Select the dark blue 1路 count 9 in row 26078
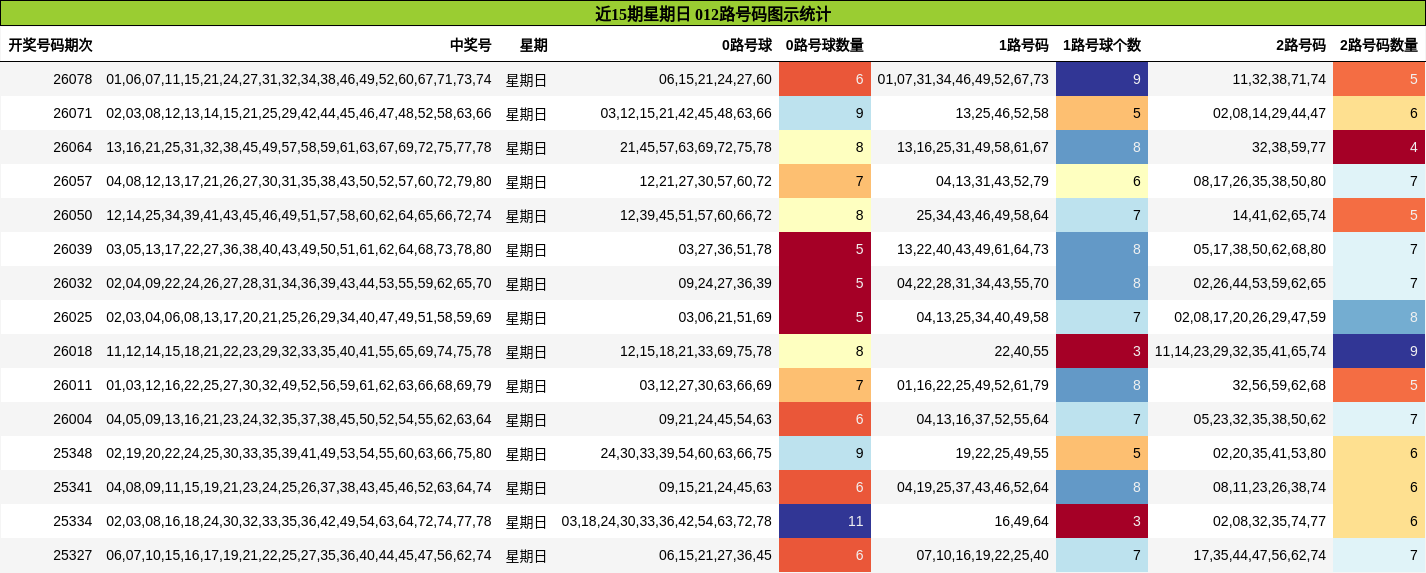Screen dimensions: 1426x573 coord(1102,79)
